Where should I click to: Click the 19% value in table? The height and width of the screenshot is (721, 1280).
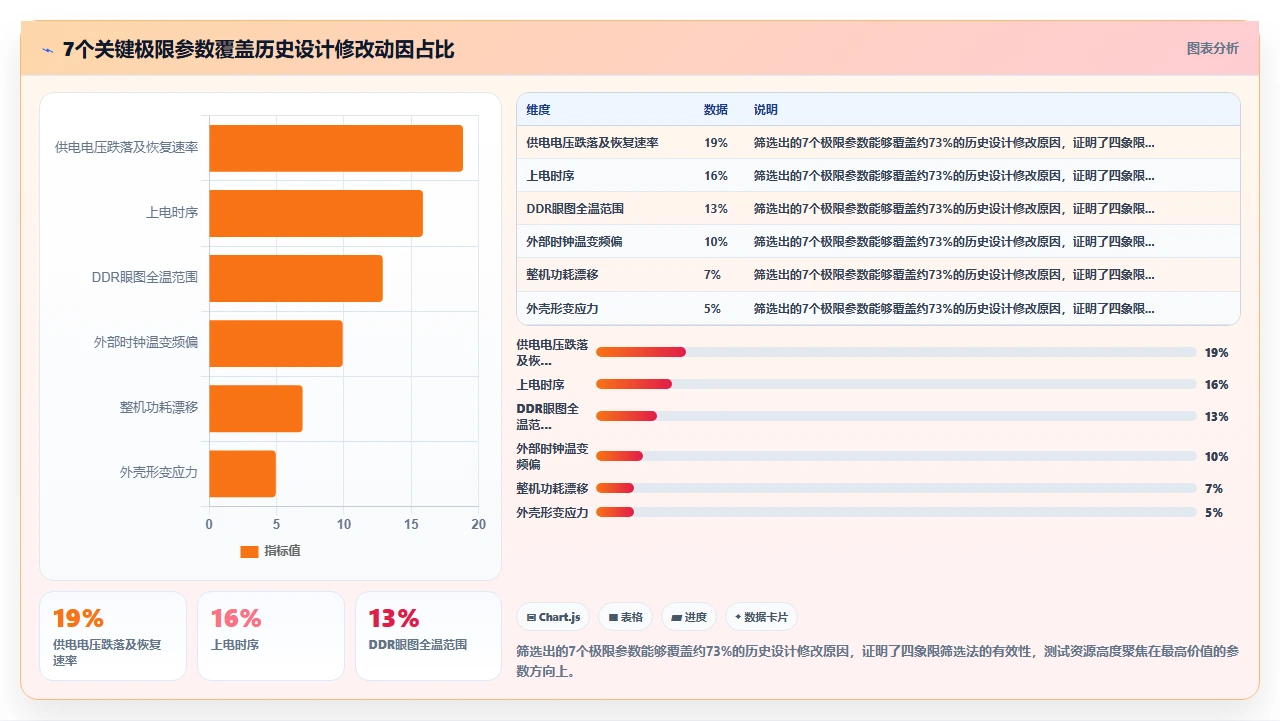tap(716, 143)
